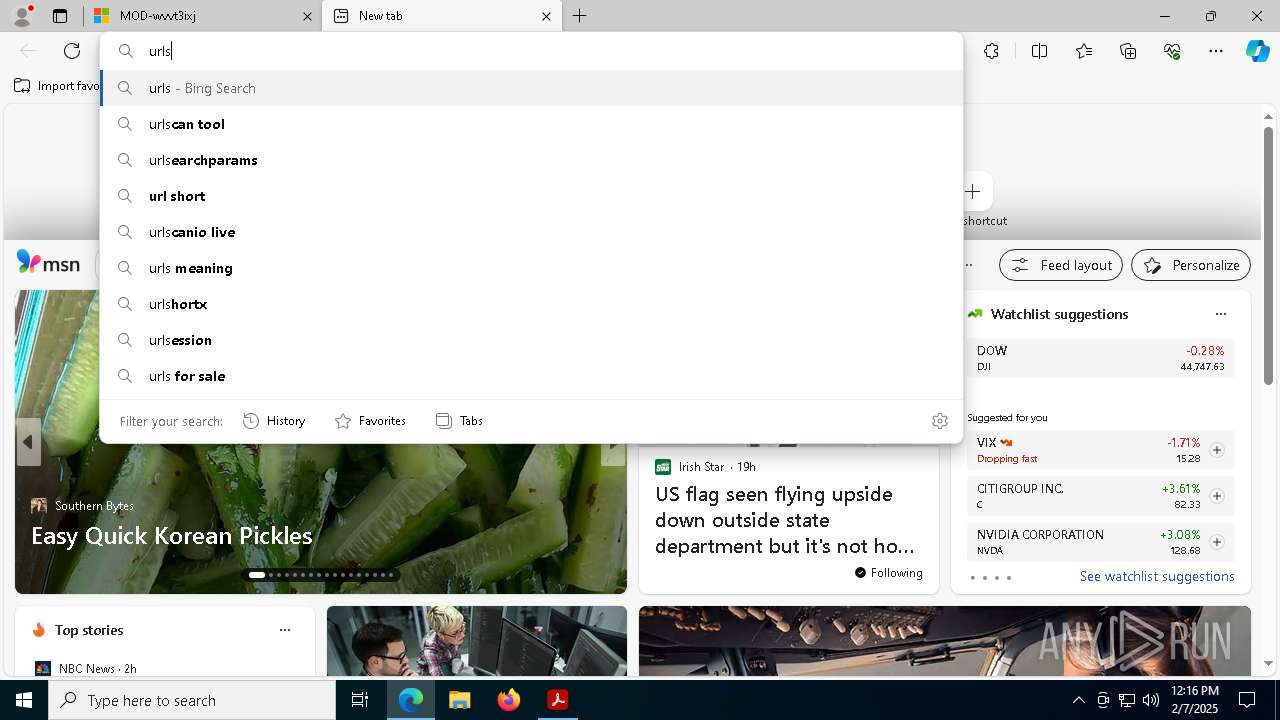
Task: Open search suggestion settings gear
Action: (939, 421)
